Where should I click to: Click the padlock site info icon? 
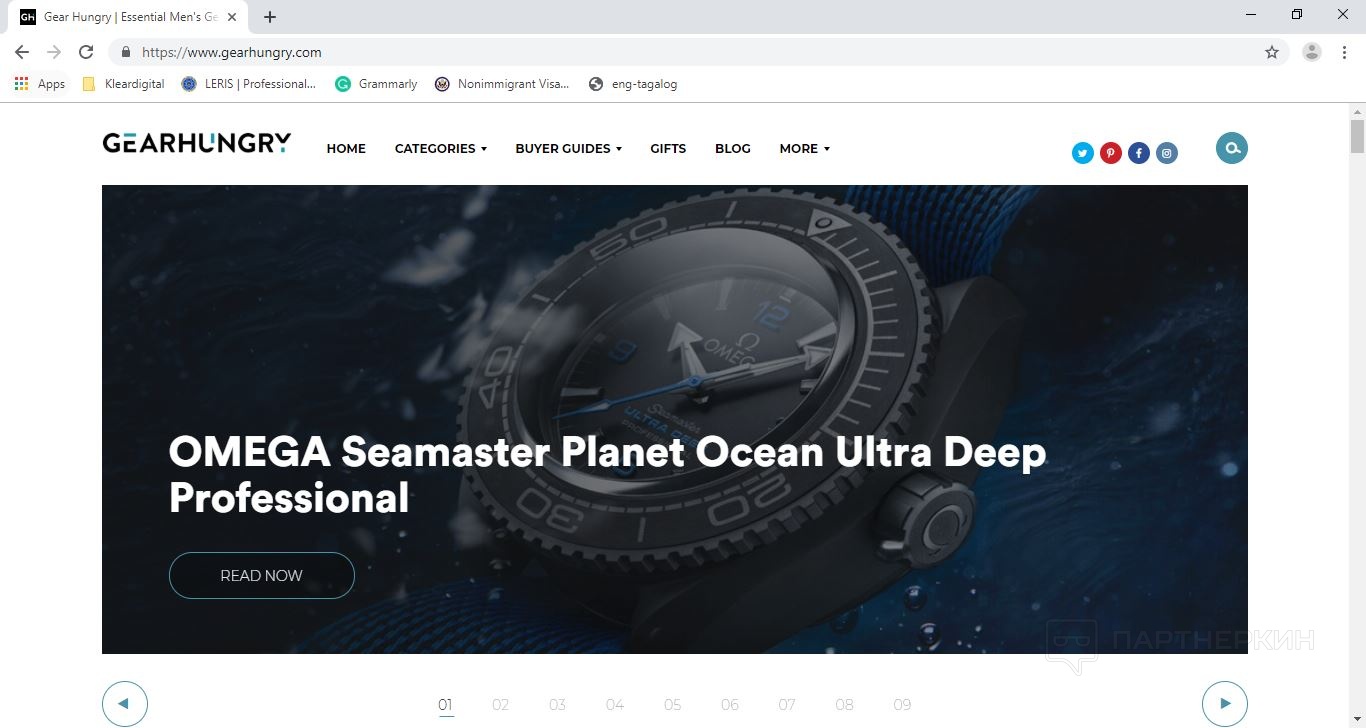pyautogui.click(x=126, y=52)
